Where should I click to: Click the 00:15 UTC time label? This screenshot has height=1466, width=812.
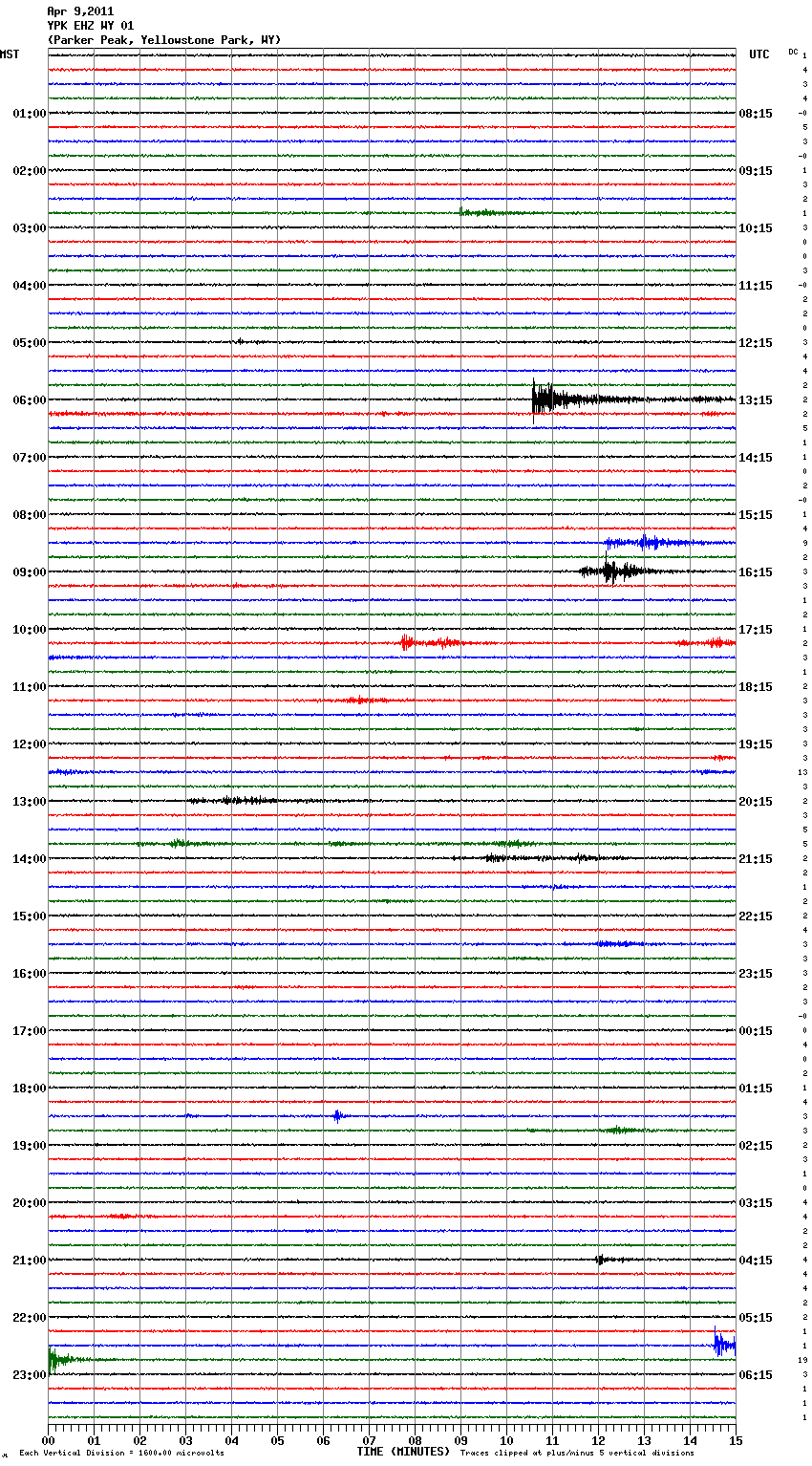756,1031
